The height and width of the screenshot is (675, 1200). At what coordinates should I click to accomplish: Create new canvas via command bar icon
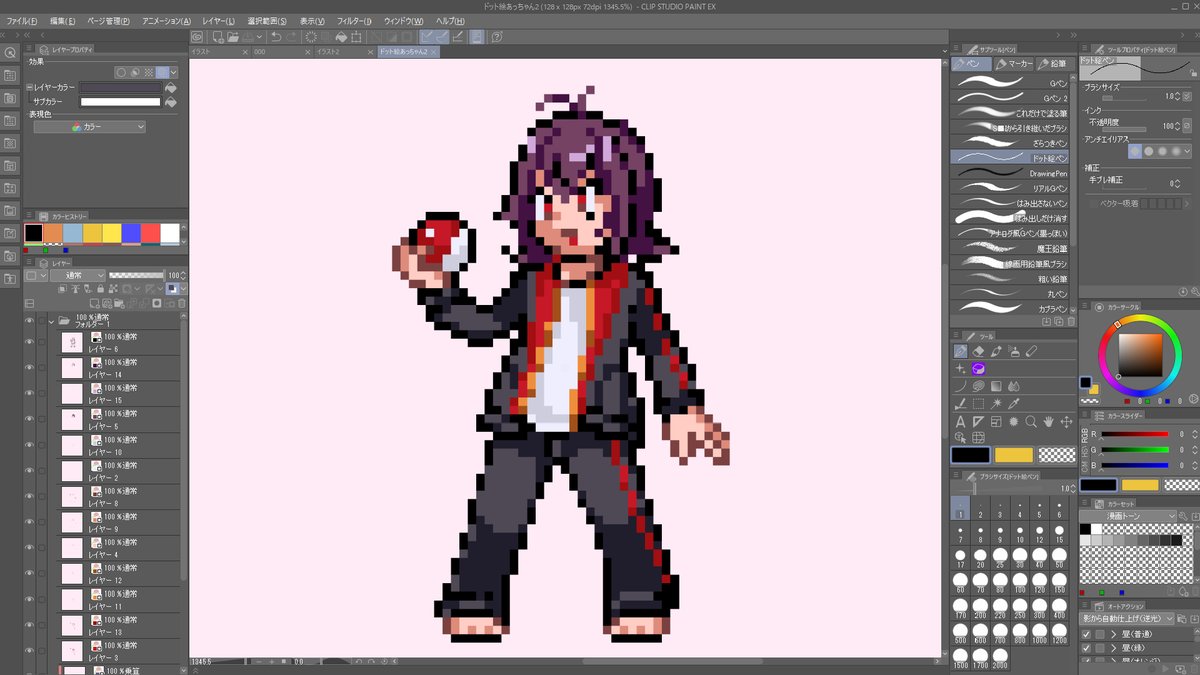[x=218, y=37]
